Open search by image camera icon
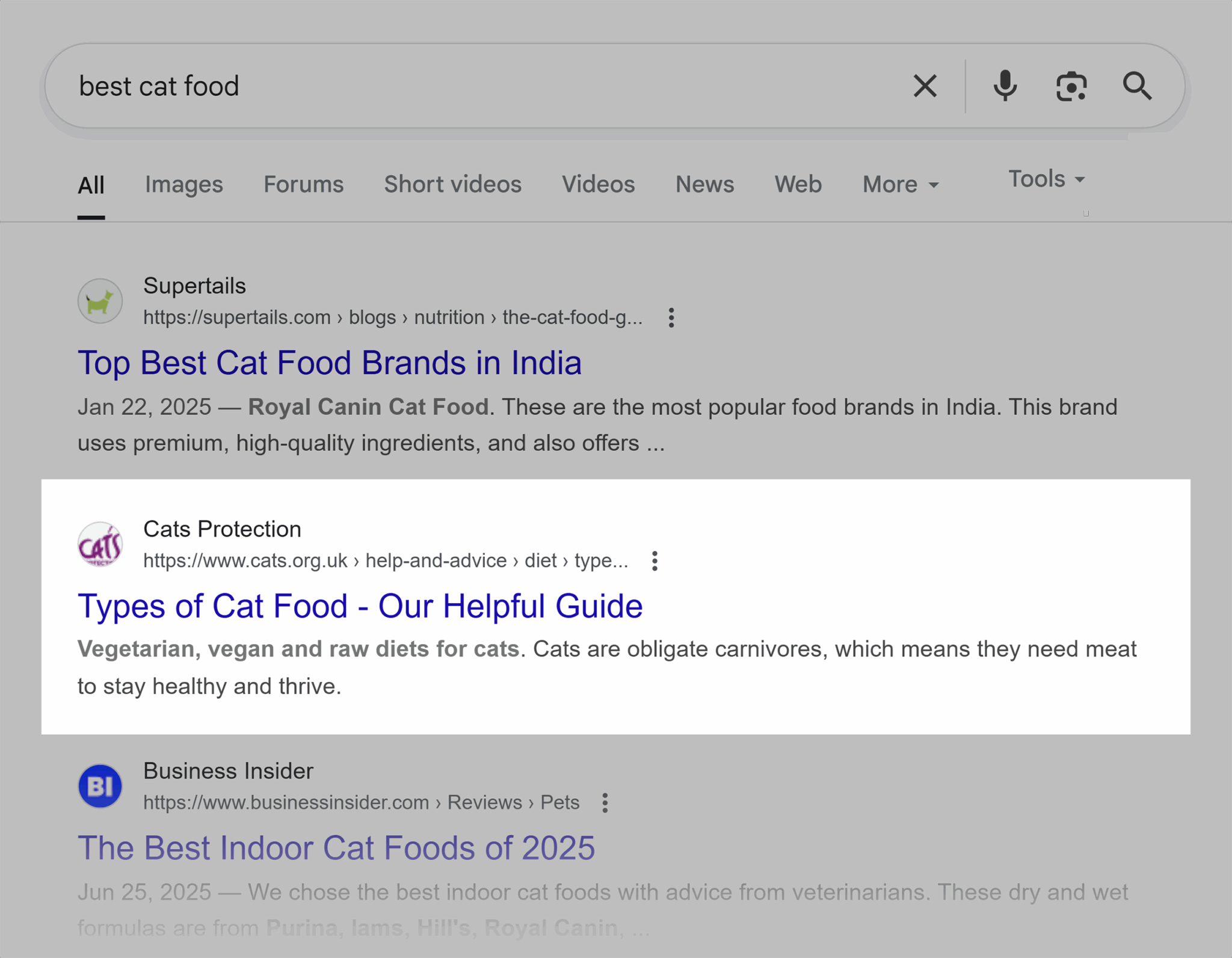 coord(1071,86)
